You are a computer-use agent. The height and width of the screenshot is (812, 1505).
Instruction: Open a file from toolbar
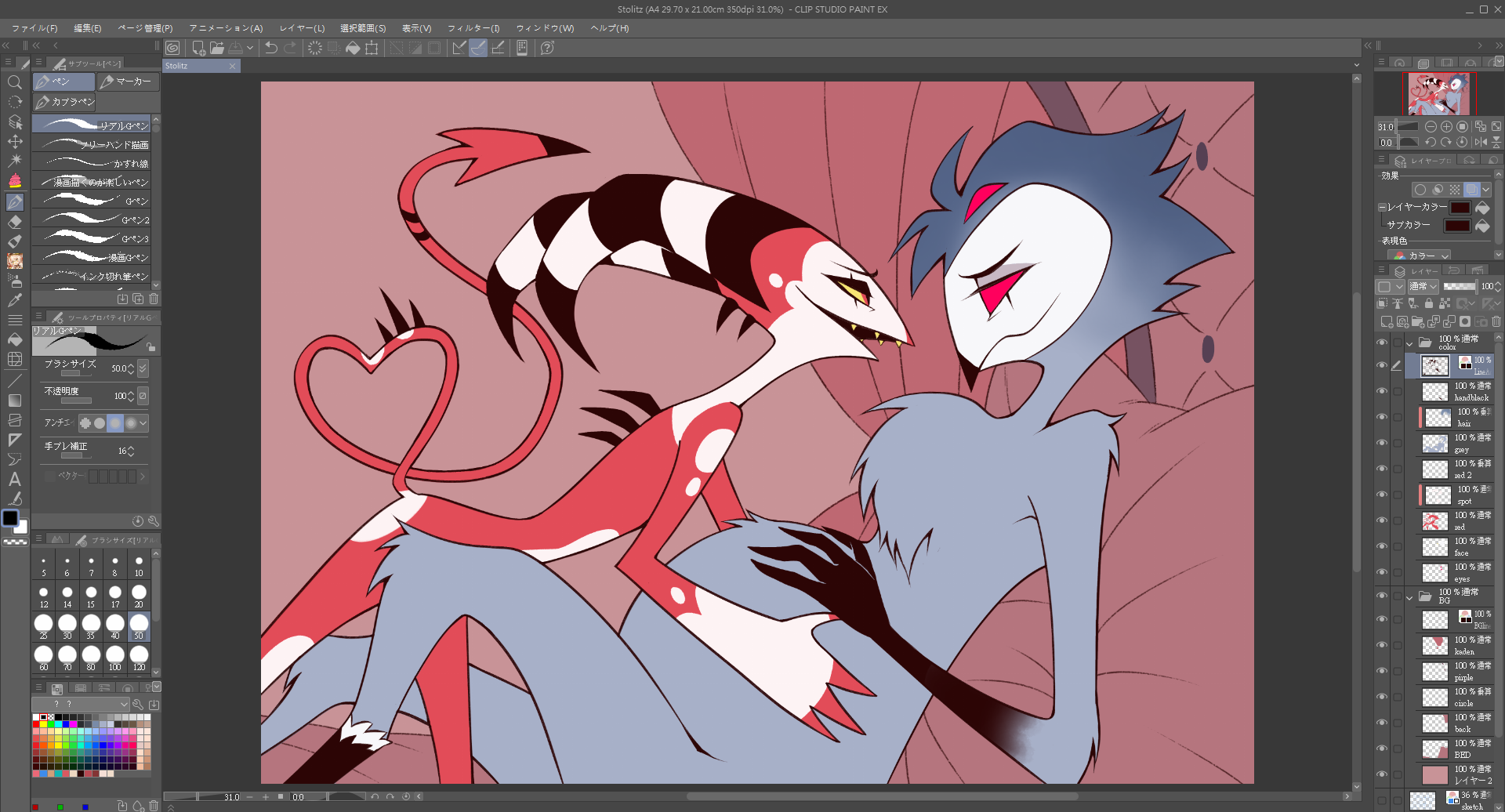point(217,48)
